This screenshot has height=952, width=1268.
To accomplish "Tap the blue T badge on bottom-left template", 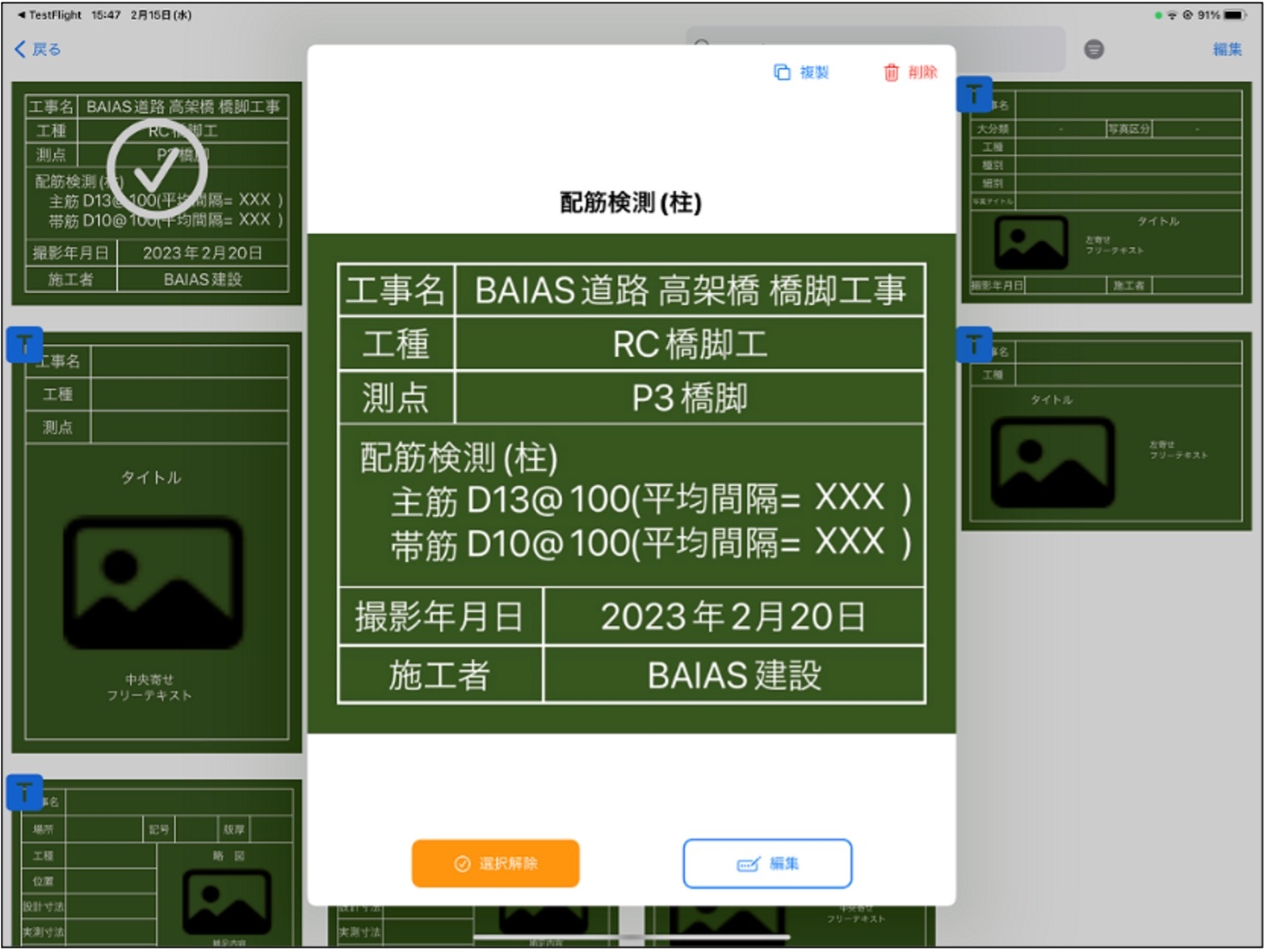I will [x=24, y=792].
